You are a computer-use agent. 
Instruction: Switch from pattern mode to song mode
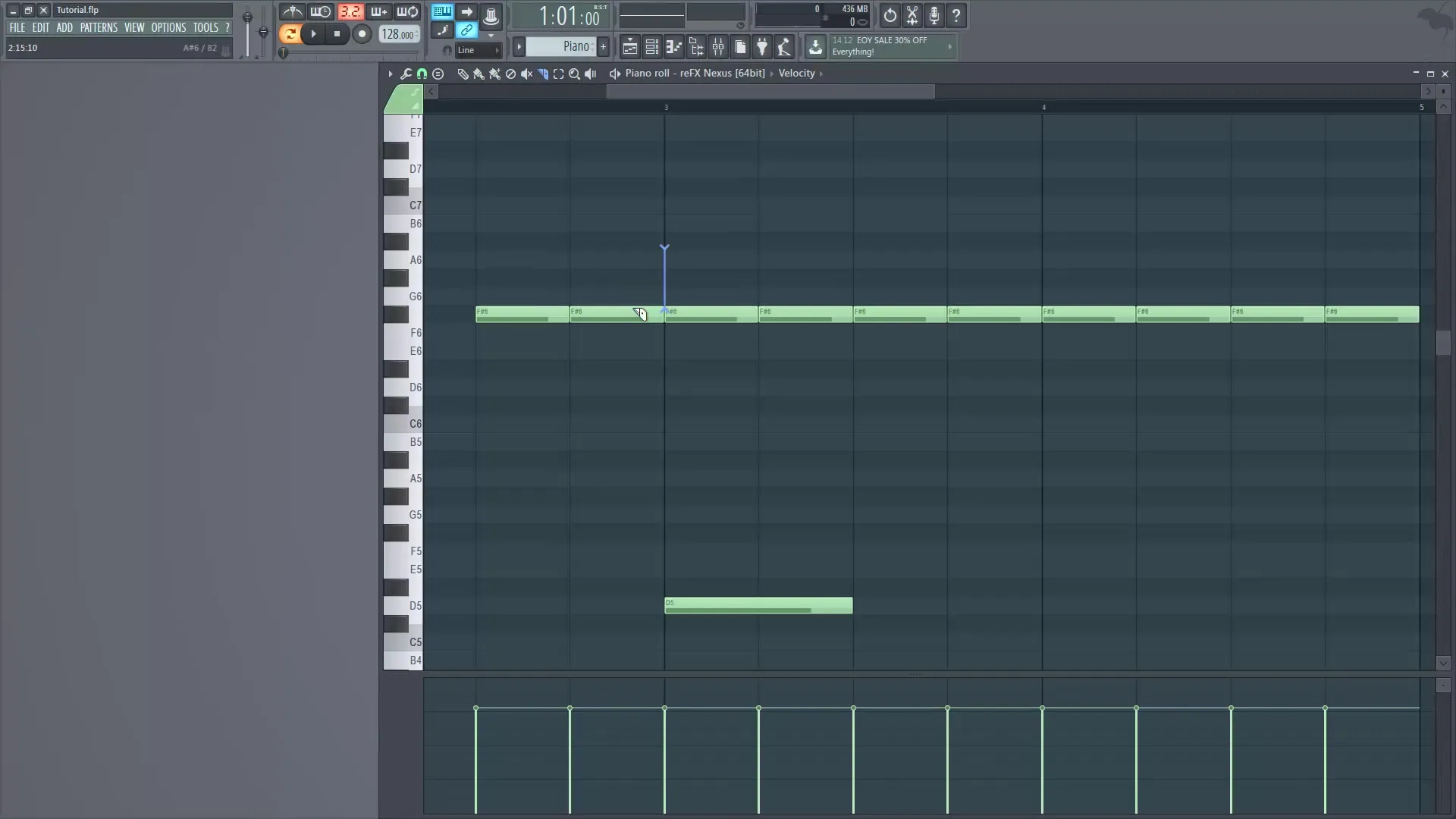coord(291,33)
